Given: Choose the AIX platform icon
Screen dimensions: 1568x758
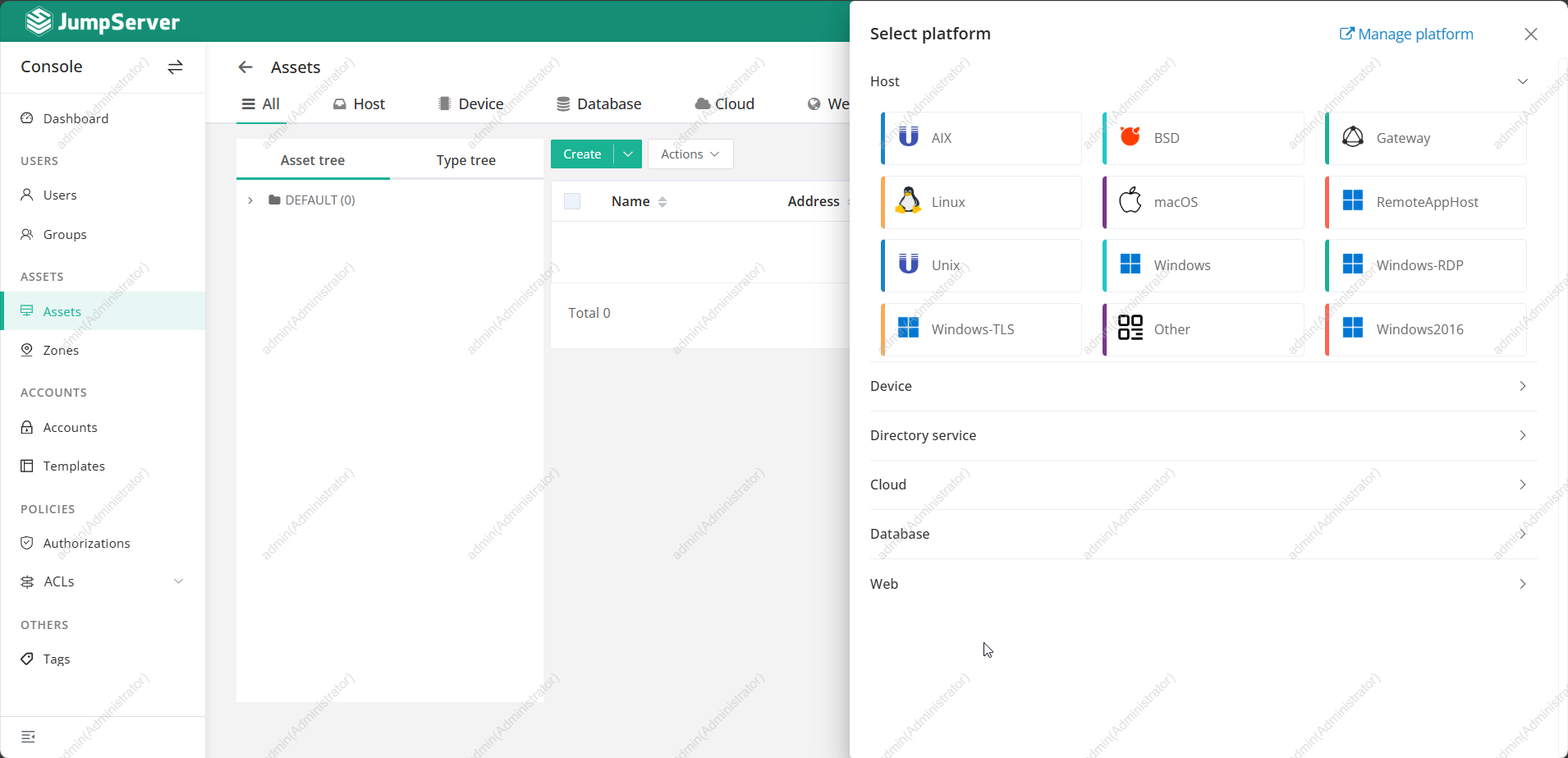Looking at the screenshot, I should pyautogui.click(x=908, y=137).
